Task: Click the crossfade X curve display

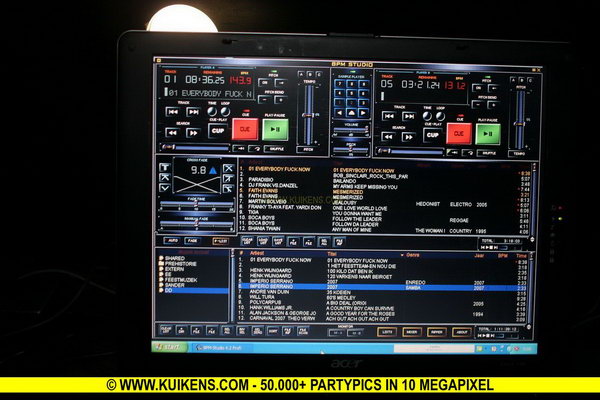Action: 197,184
